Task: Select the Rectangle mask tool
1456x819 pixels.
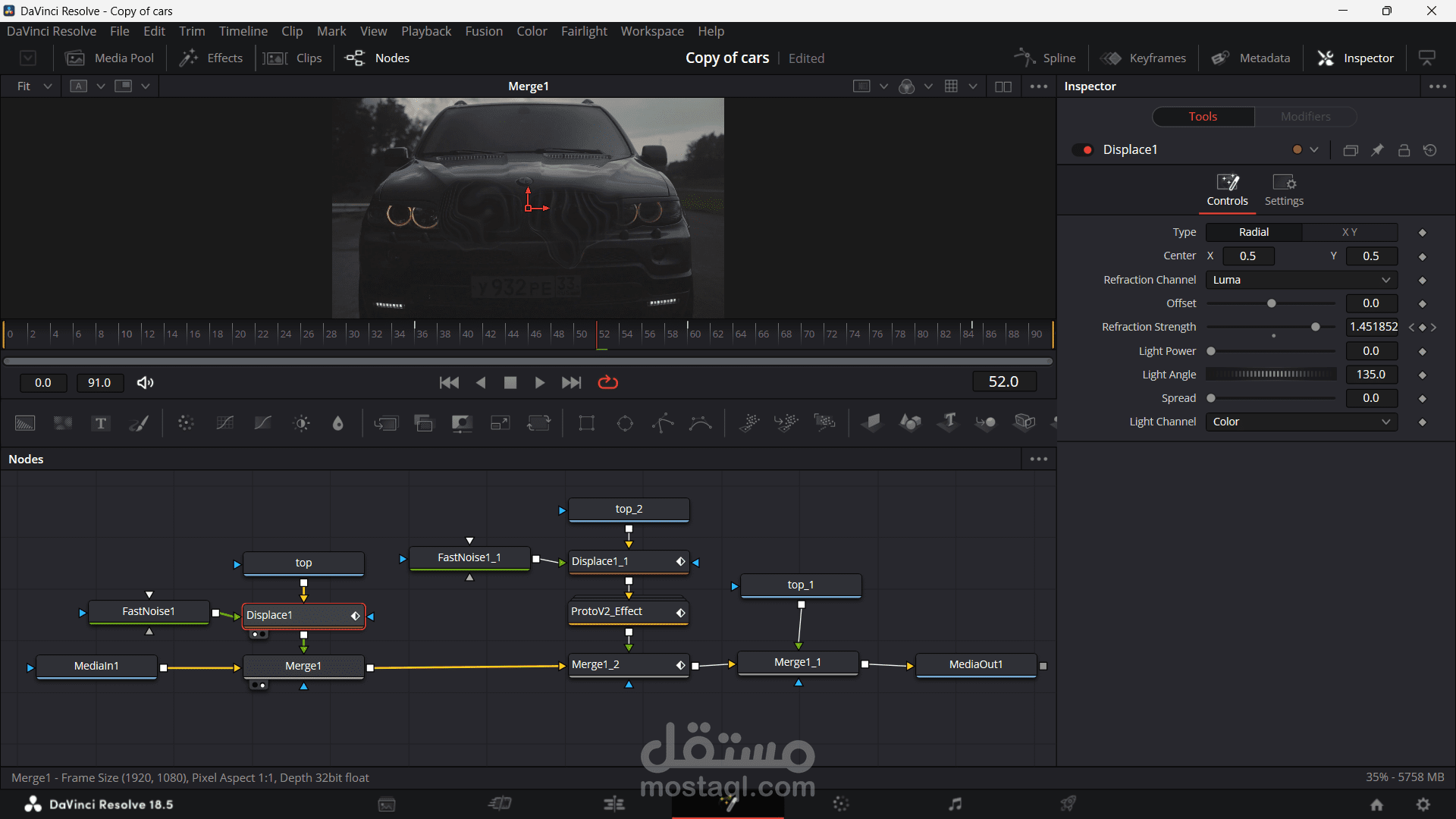Action: click(586, 423)
